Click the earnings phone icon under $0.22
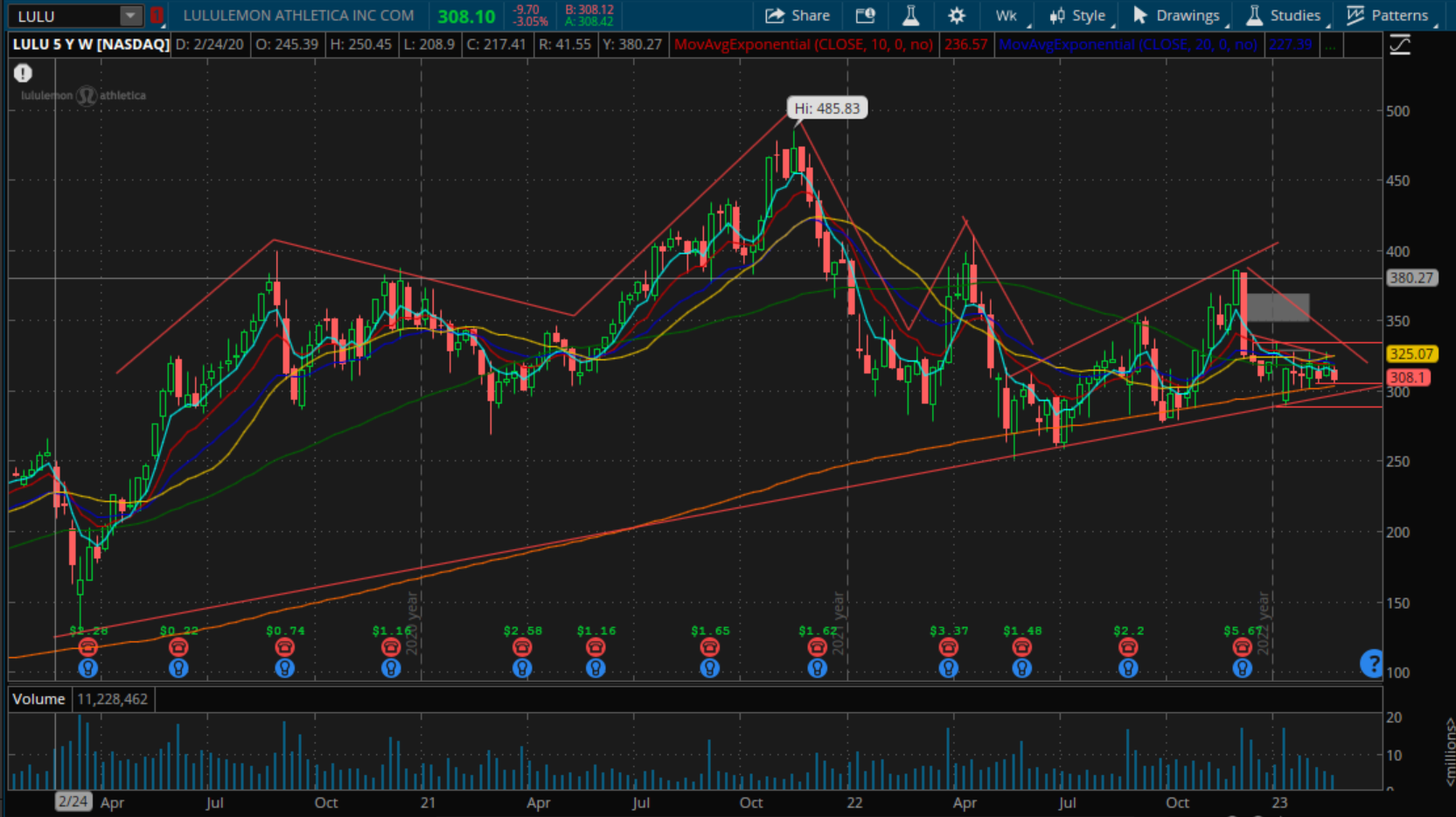The image size is (1456, 817). pyautogui.click(x=178, y=647)
